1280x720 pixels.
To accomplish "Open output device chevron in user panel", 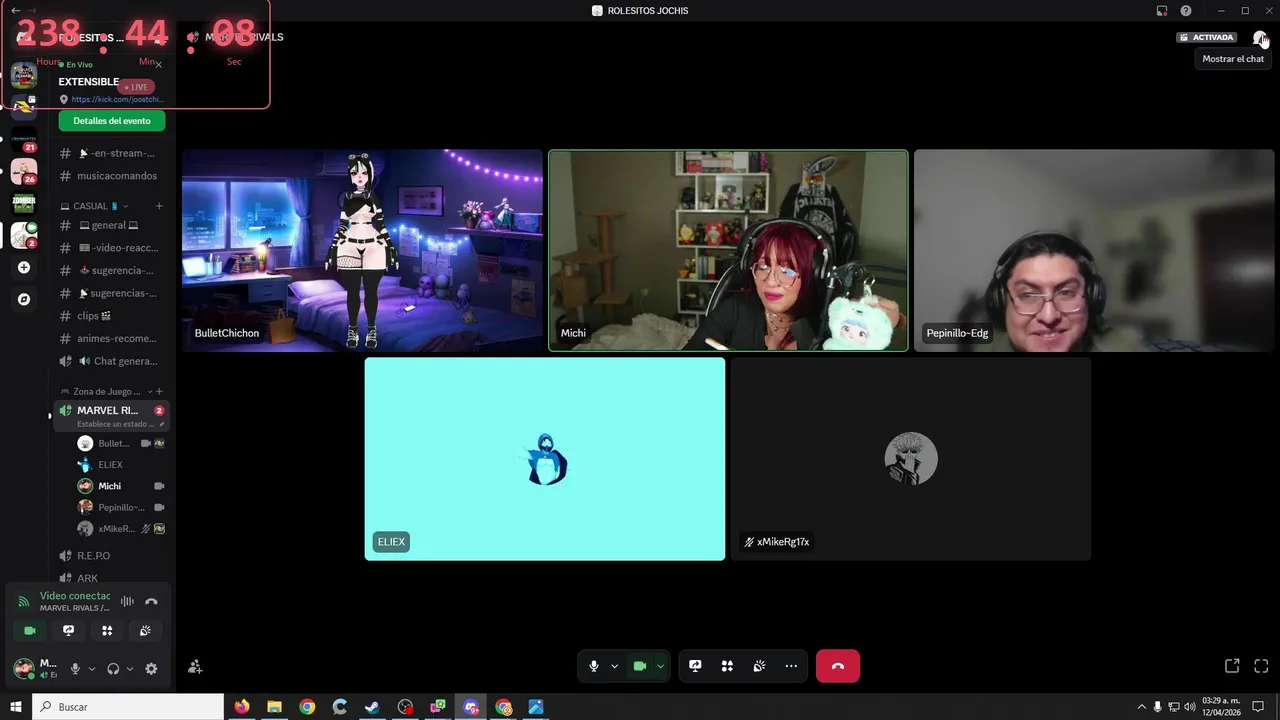I will coord(129,669).
